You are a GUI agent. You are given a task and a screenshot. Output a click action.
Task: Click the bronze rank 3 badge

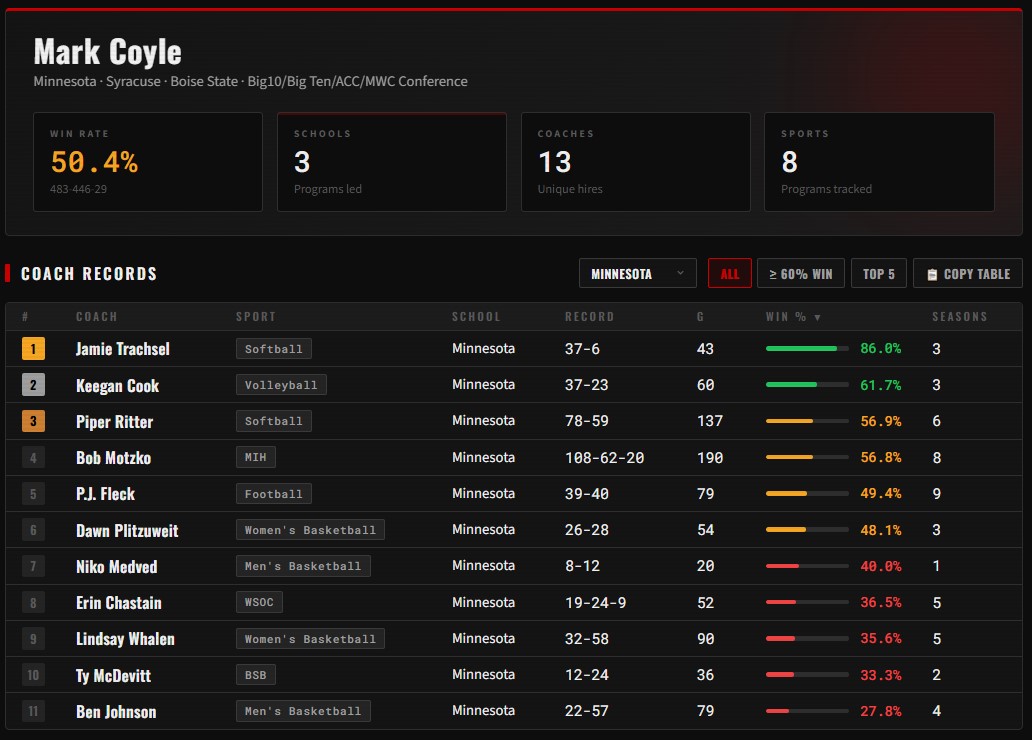(x=34, y=421)
